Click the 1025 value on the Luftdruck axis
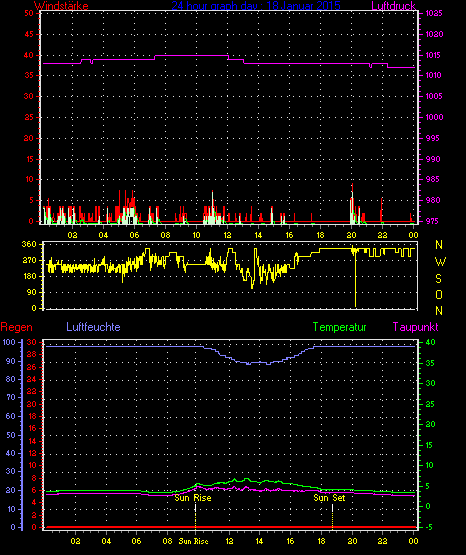Screen dimensions: 466x555 [434, 13]
